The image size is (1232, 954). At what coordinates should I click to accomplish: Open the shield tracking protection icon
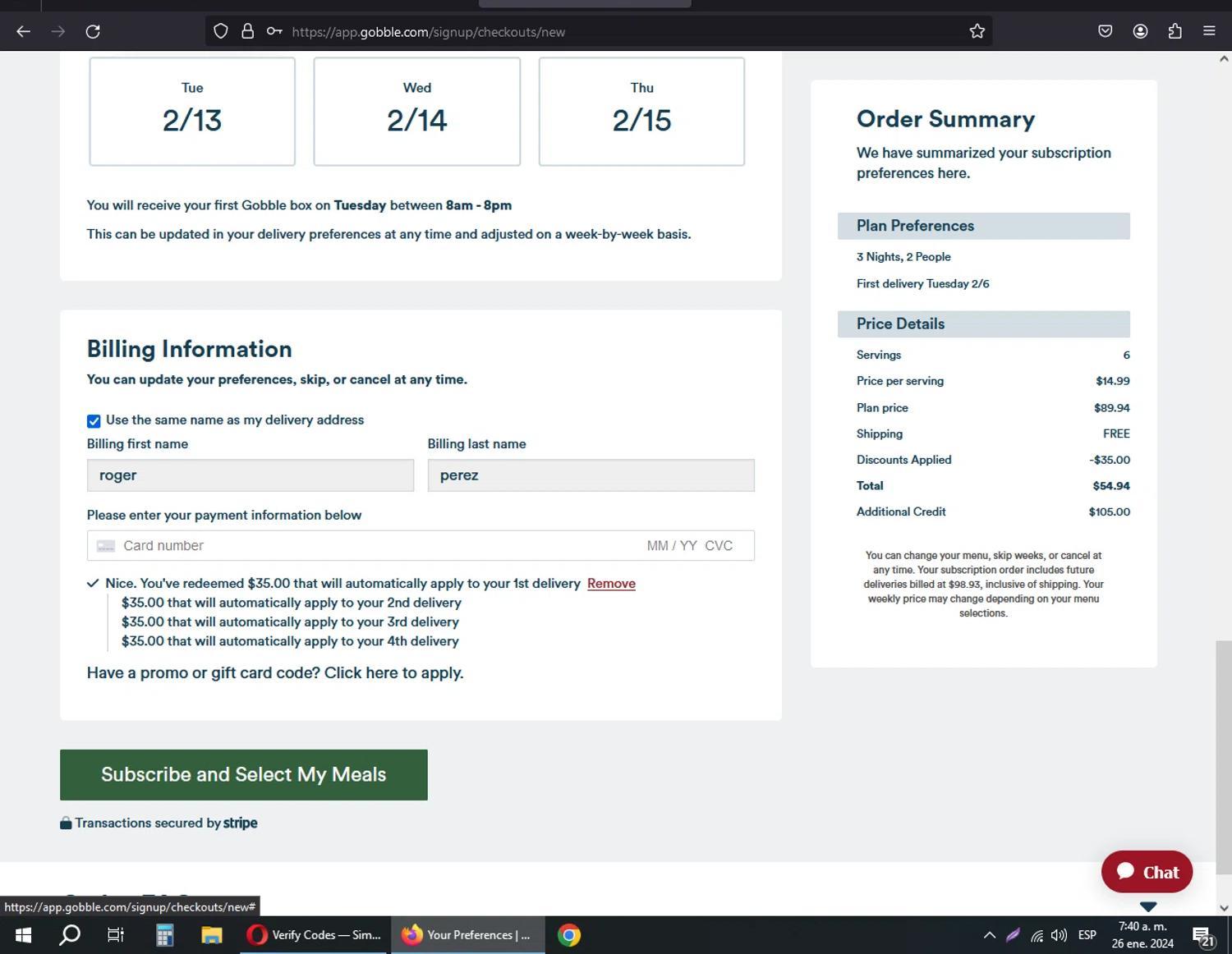point(220,31)
